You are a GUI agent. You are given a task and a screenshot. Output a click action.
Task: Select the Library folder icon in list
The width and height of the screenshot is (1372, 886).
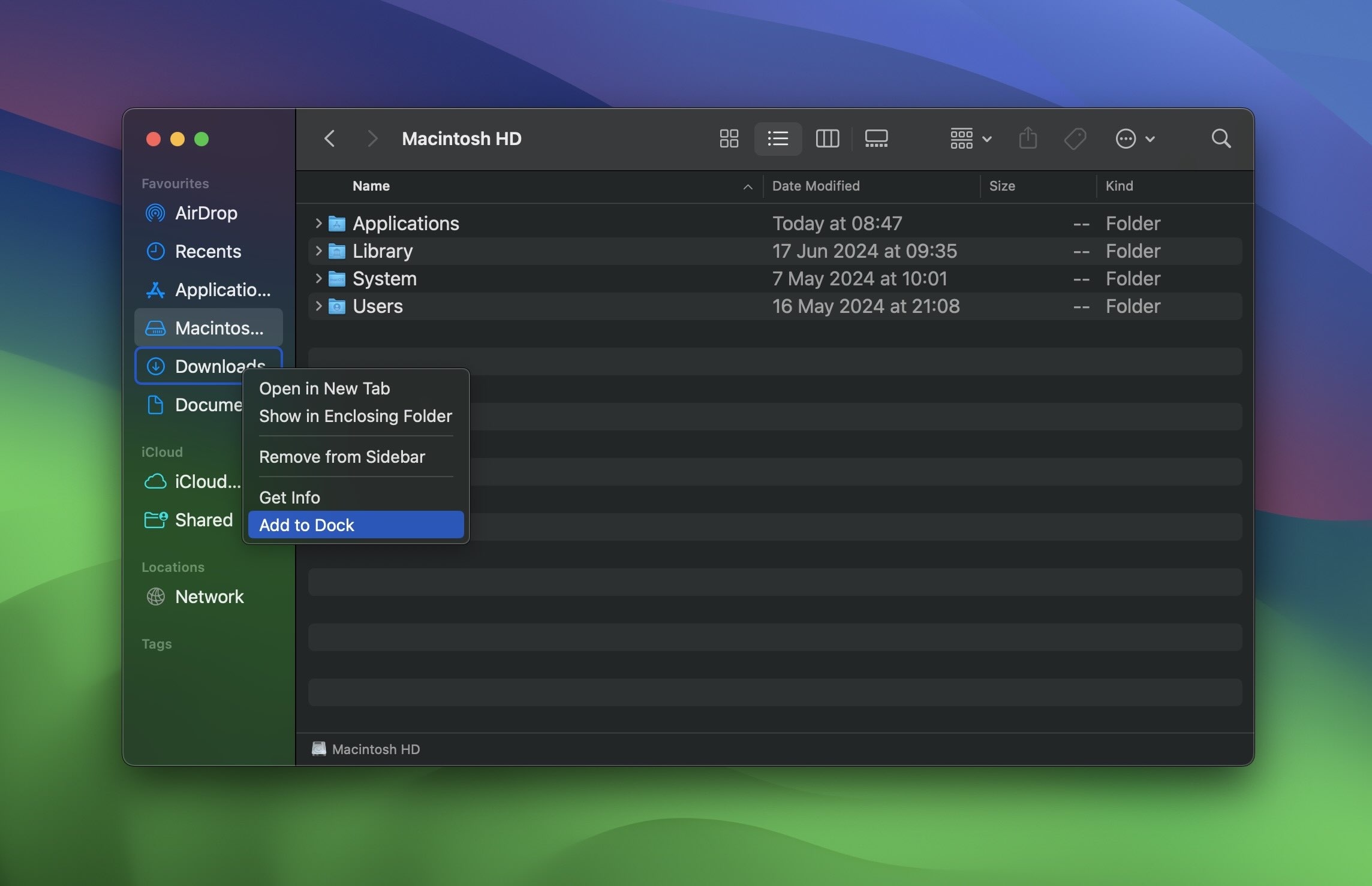point(337,251)
